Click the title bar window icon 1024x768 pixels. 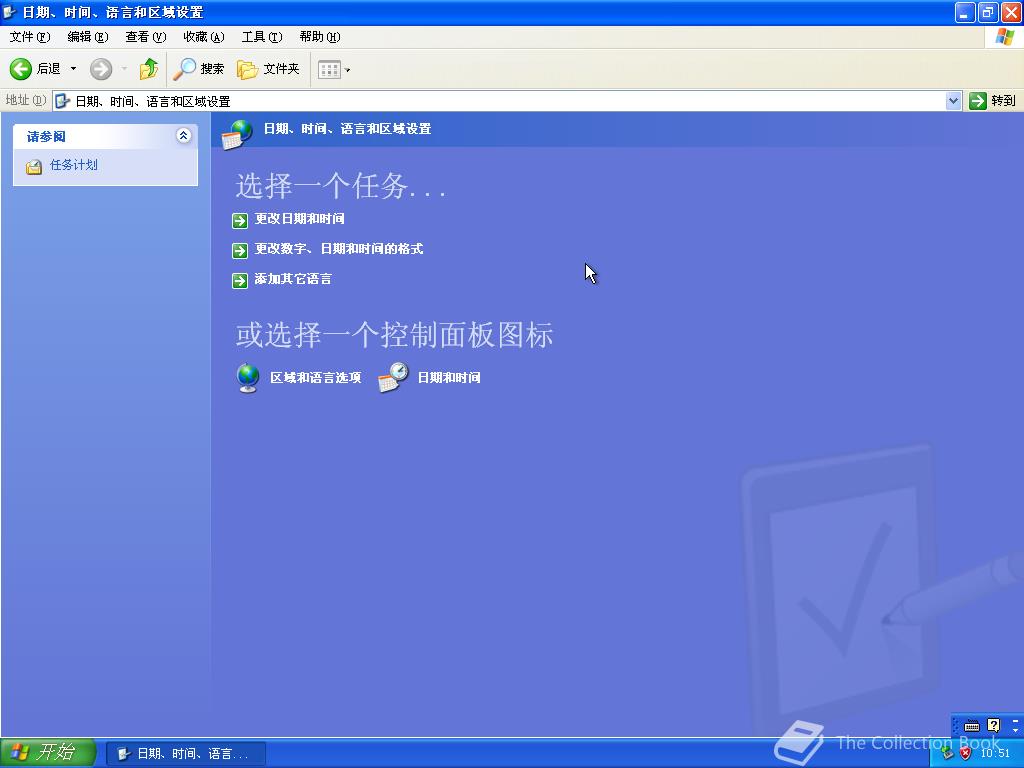10,12
